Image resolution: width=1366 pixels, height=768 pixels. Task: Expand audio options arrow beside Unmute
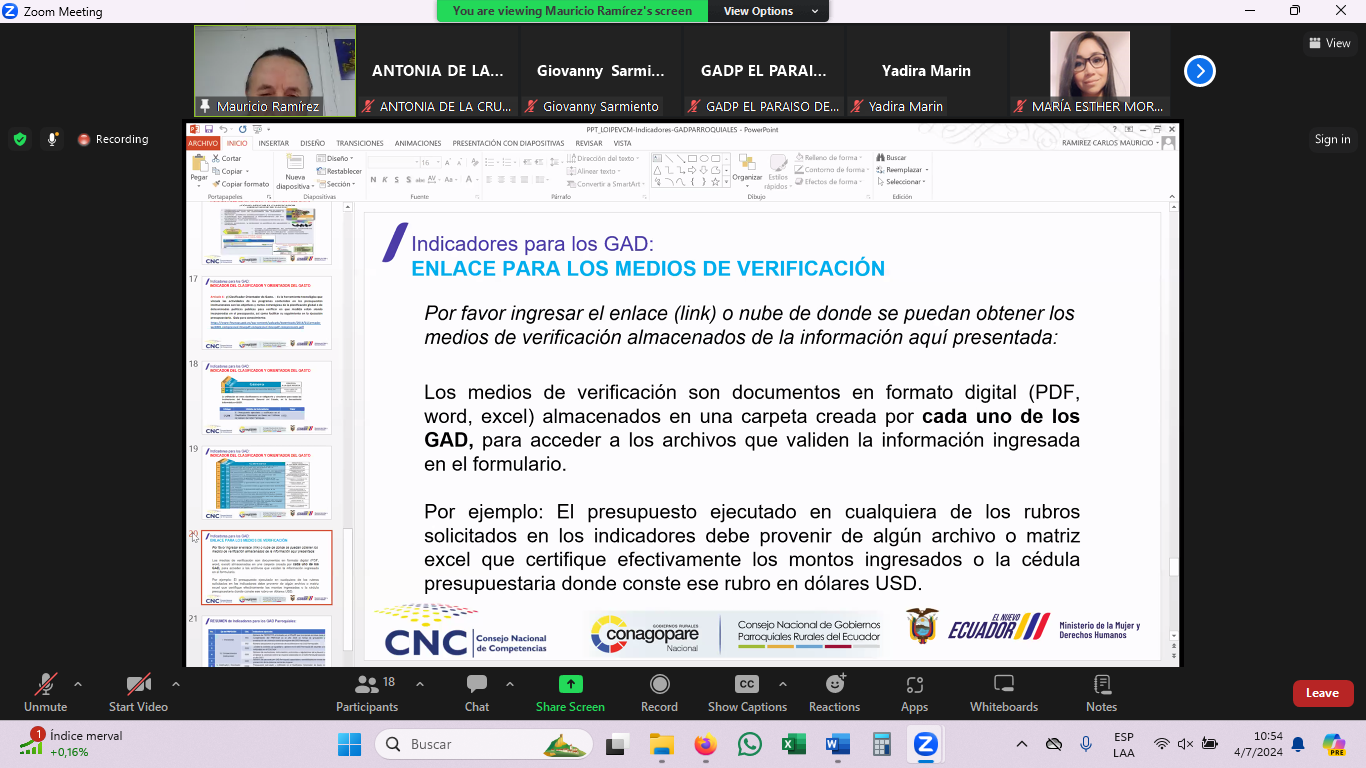coord(78,685)
